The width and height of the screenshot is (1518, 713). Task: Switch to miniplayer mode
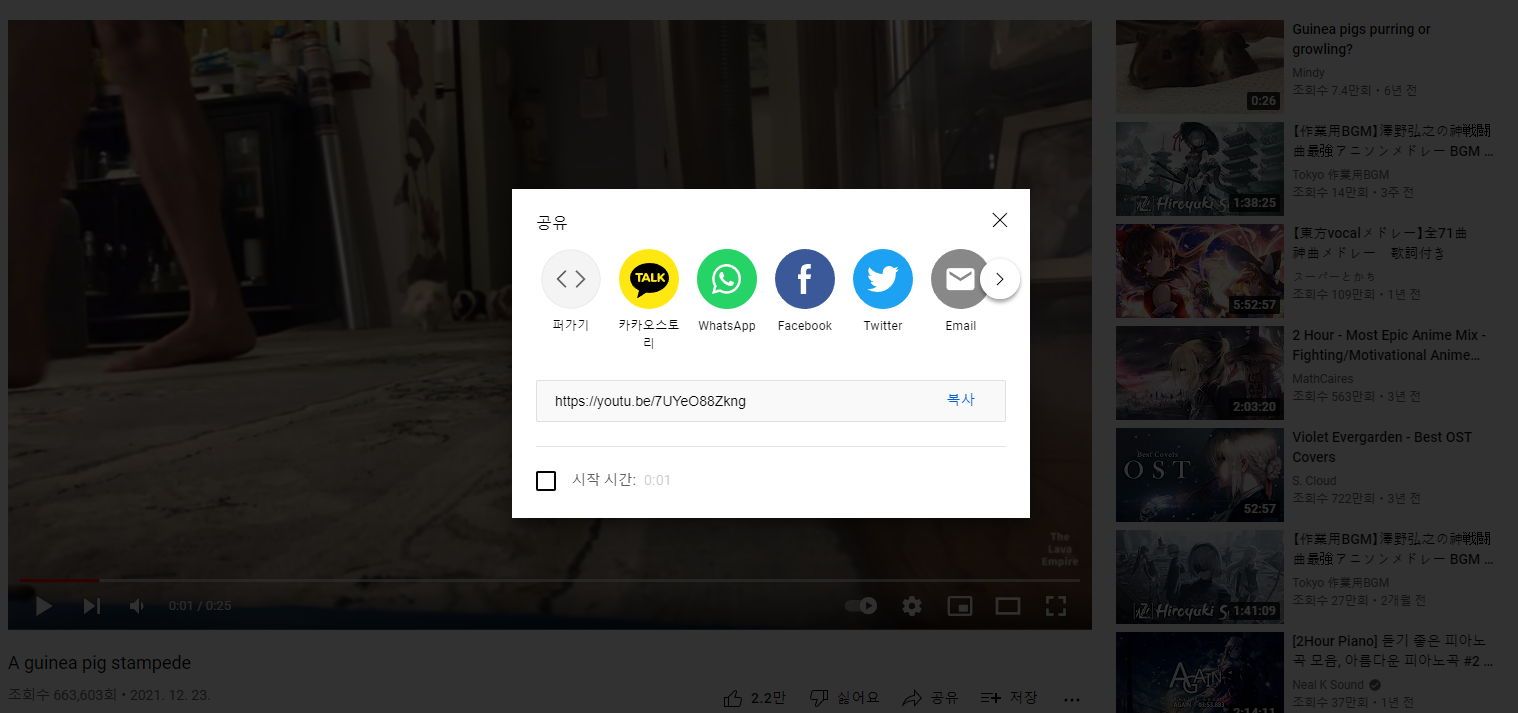pyautogui.click(x=960, y=606)
